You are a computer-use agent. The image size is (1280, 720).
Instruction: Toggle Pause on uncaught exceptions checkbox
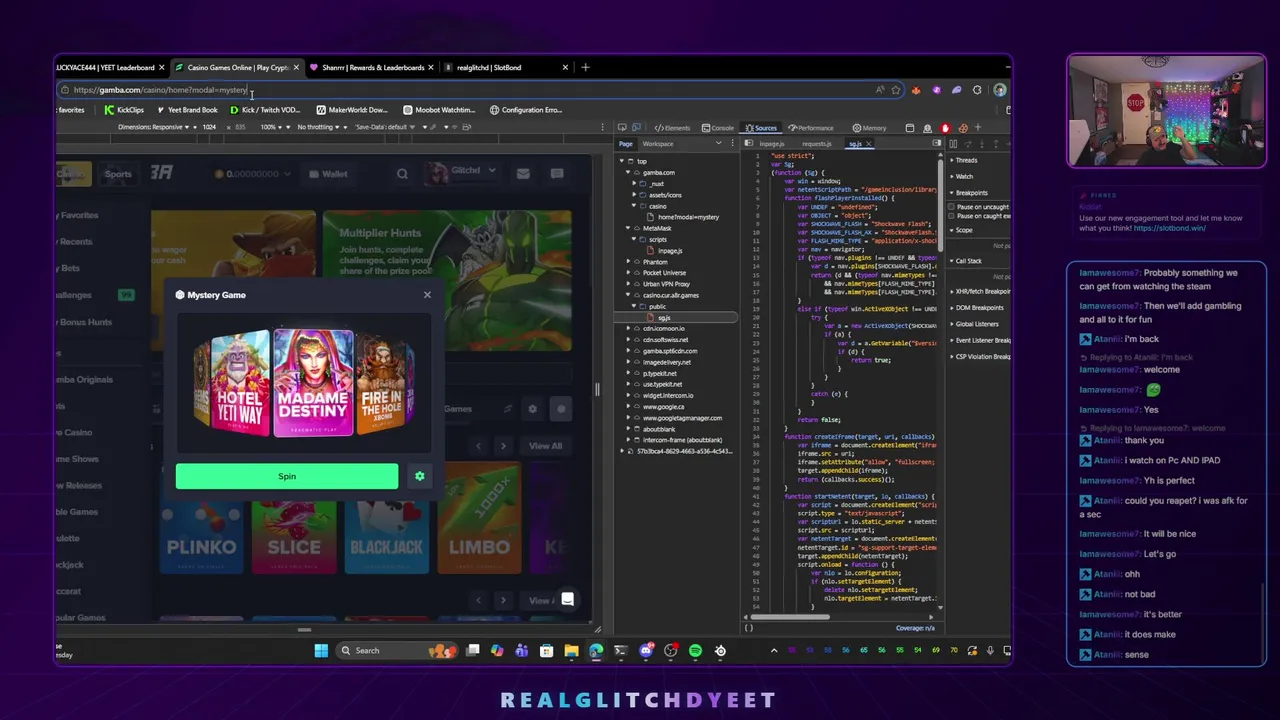point(951,207)
